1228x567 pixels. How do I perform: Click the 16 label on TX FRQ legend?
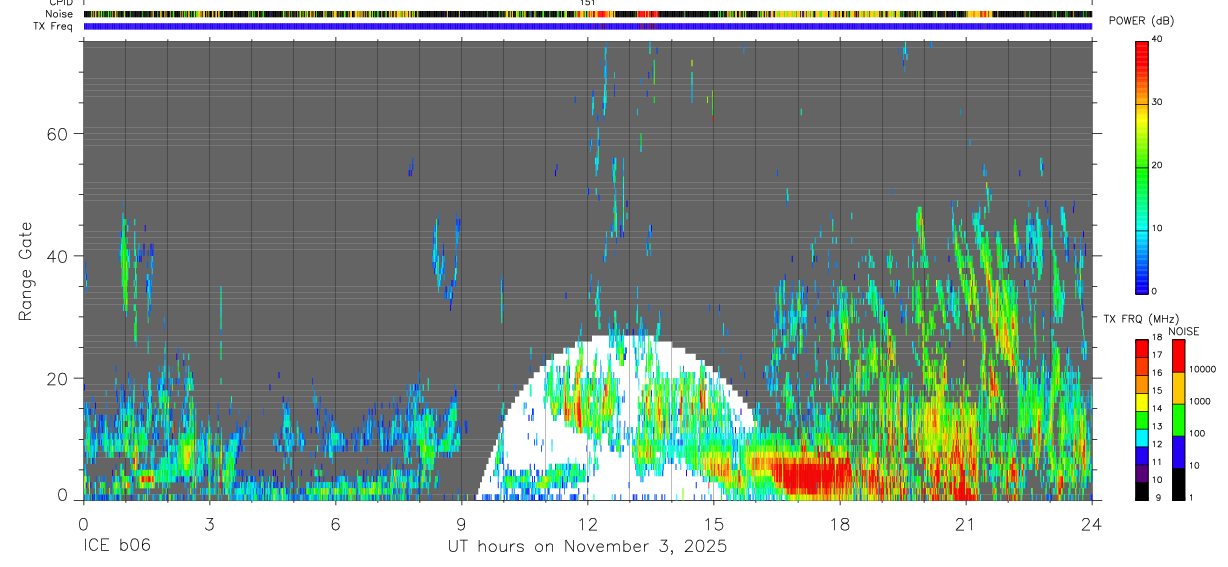pyautogui.click(x=1157, y=373)
